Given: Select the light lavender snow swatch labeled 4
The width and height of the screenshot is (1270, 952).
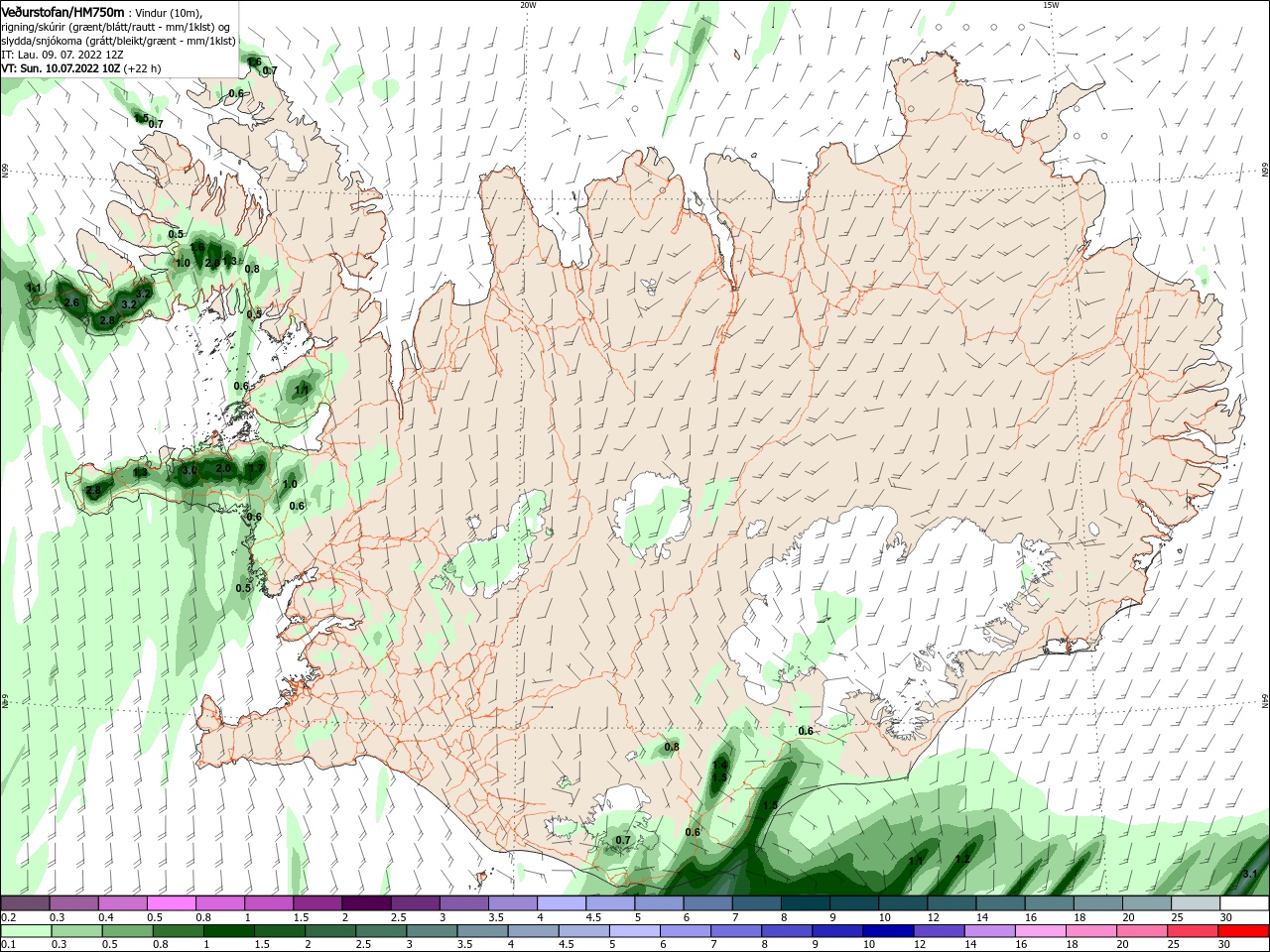Looking at the screenshot, I should pos(562,903).
